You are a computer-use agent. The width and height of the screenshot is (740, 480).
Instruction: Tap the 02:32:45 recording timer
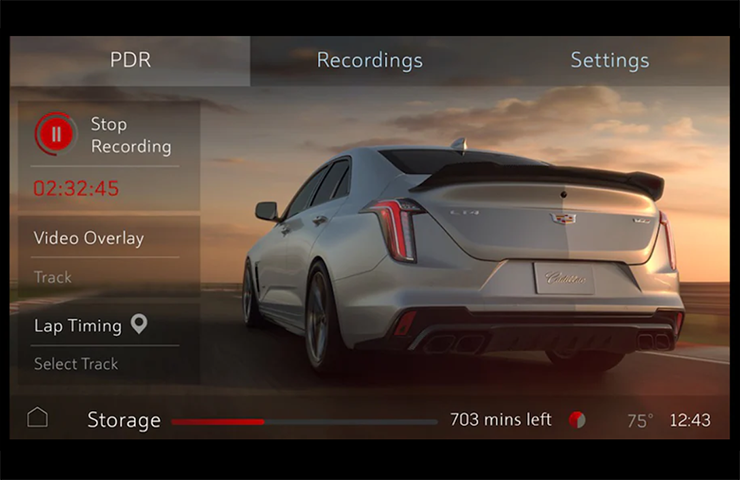pyautogui.click(x=76, y=188)
